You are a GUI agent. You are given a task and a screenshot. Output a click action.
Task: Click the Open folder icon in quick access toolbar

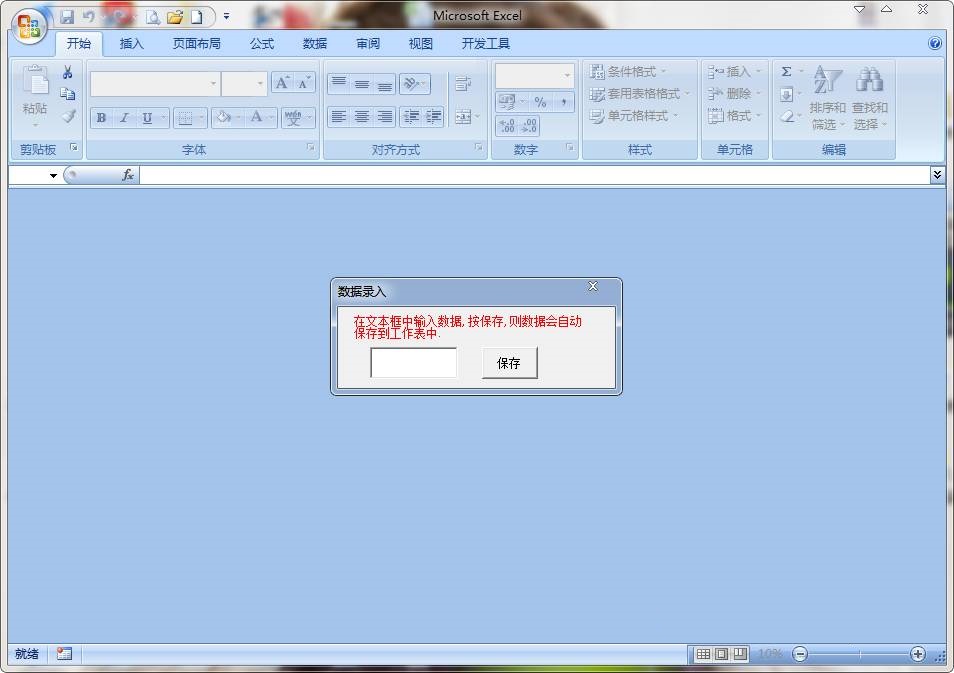click(x=175, y=17)
